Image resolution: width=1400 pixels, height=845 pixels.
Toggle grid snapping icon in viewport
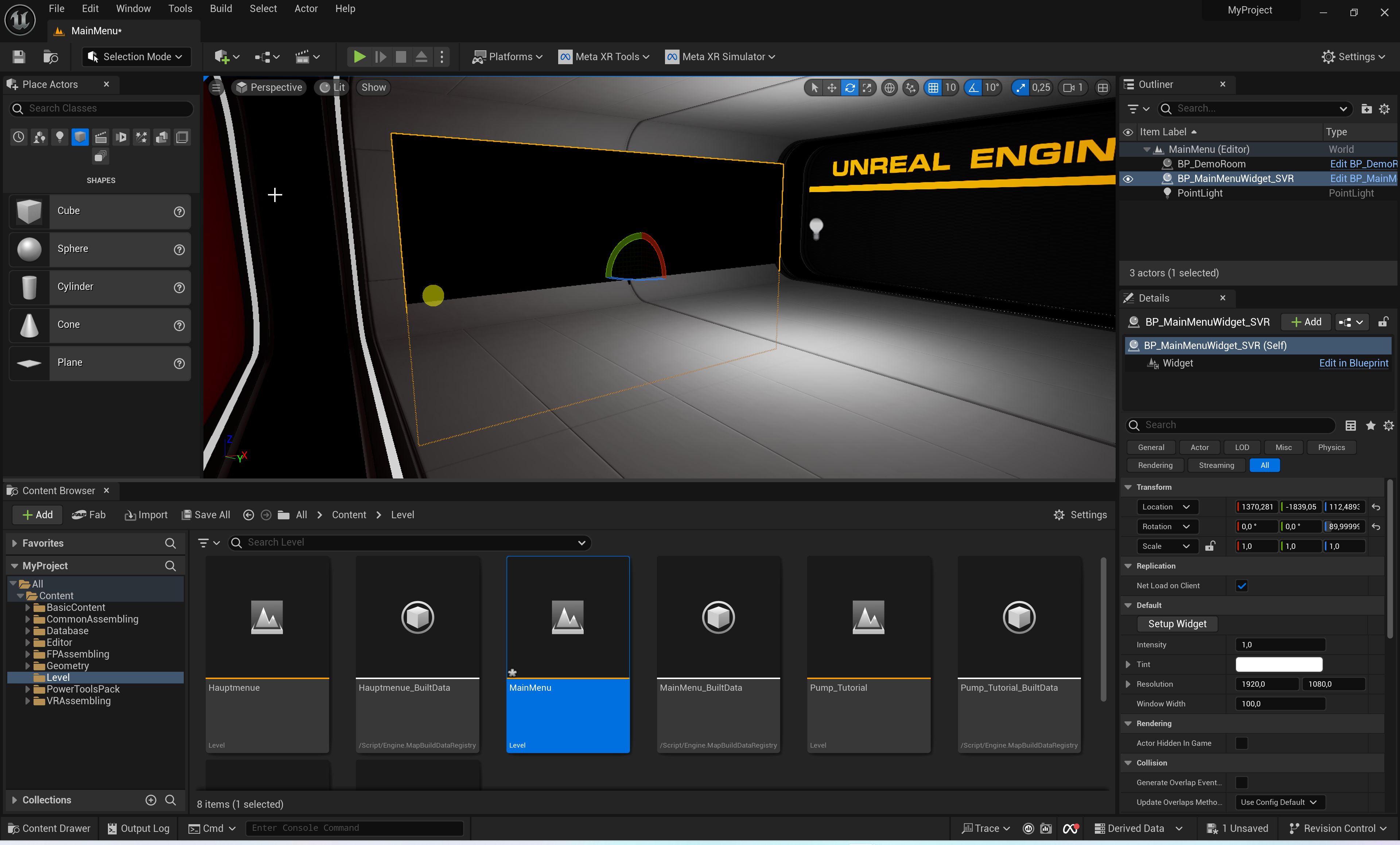(933, 88)
